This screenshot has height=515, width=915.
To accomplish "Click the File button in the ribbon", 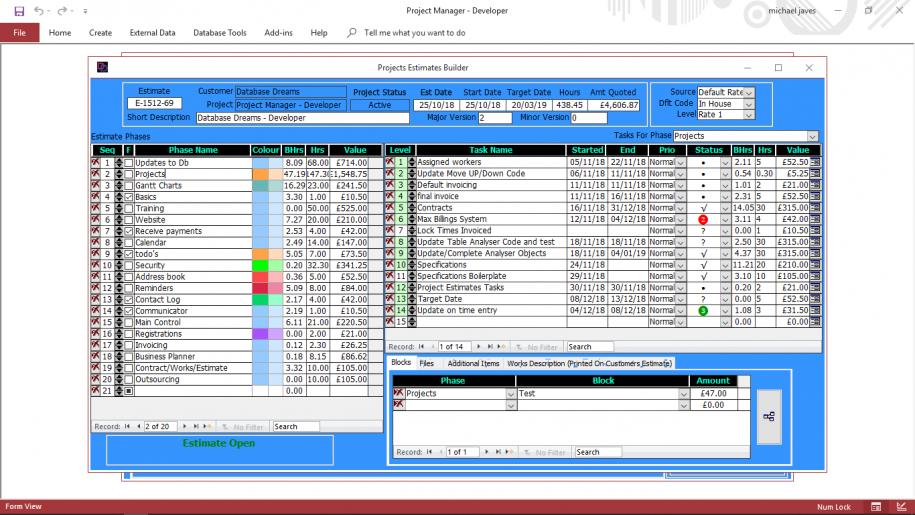I will point(19,33).
